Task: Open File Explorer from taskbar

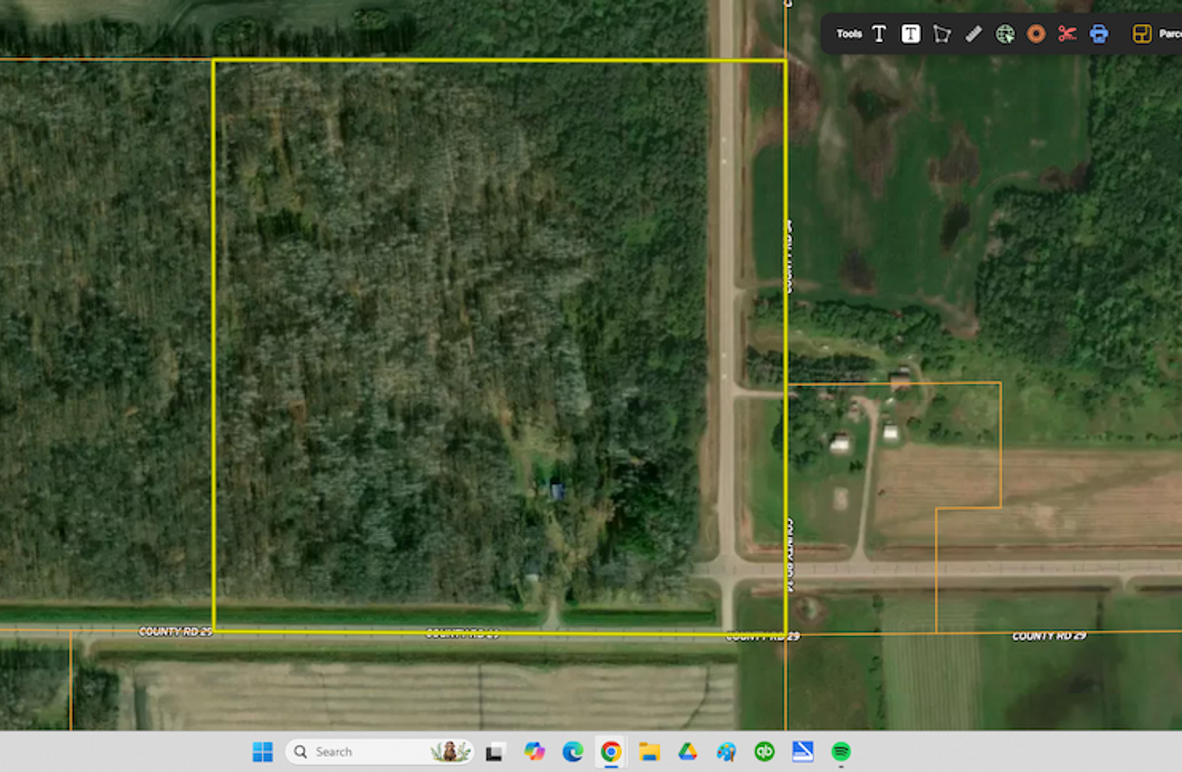Action: pyautogui.click(x=649, y=752)
